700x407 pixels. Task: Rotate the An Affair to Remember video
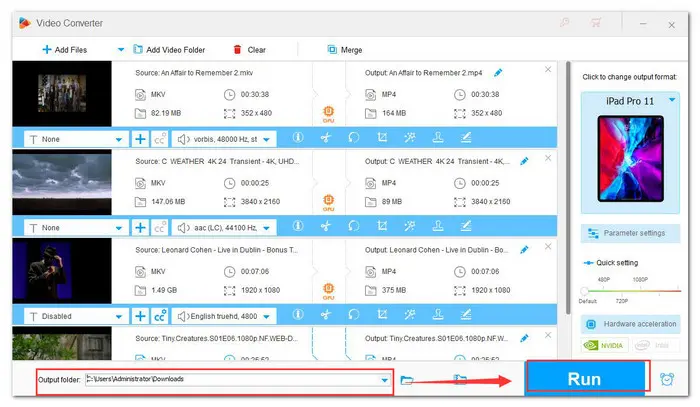pos(354,138)
